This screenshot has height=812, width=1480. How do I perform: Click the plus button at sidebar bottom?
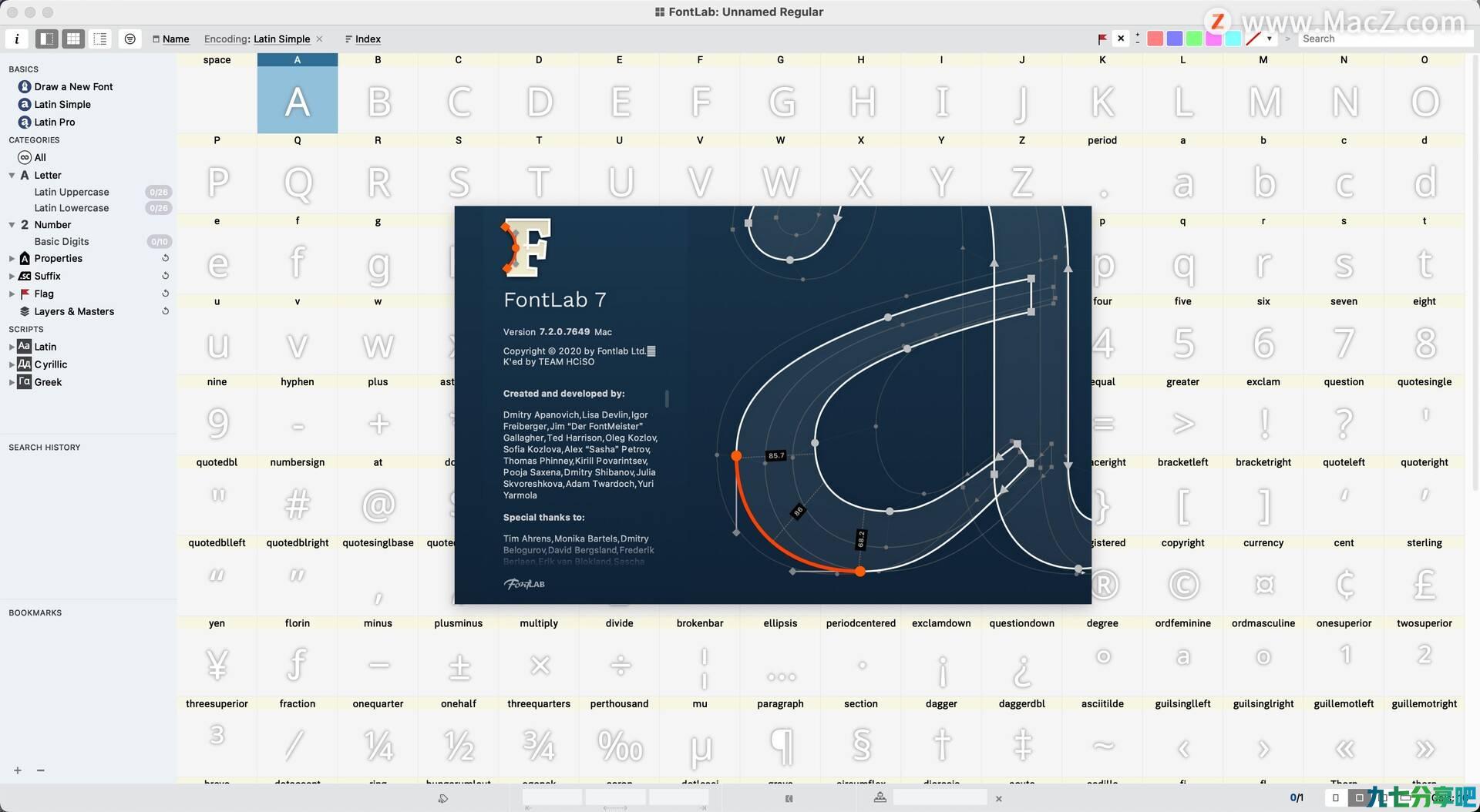pos(17,770)
